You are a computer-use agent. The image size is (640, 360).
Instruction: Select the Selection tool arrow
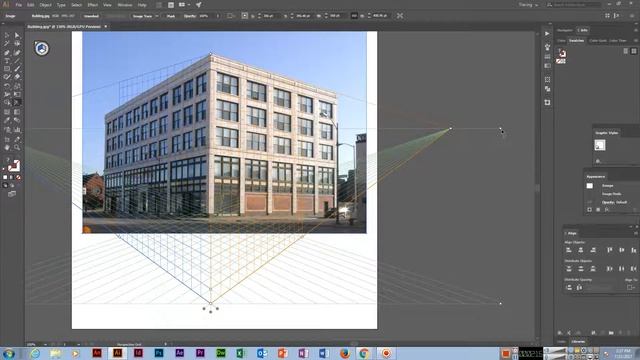[7, 36]
